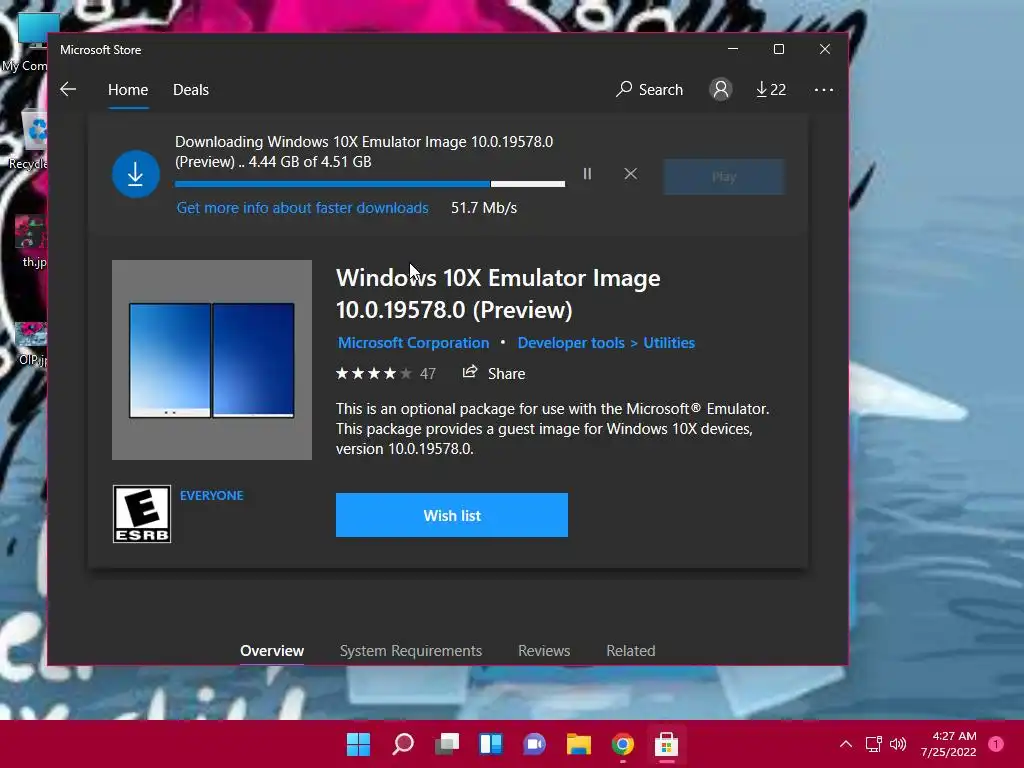Click the Microsoft Store taskbar icon
The image size is (1024, 768).
pos(666,744)
